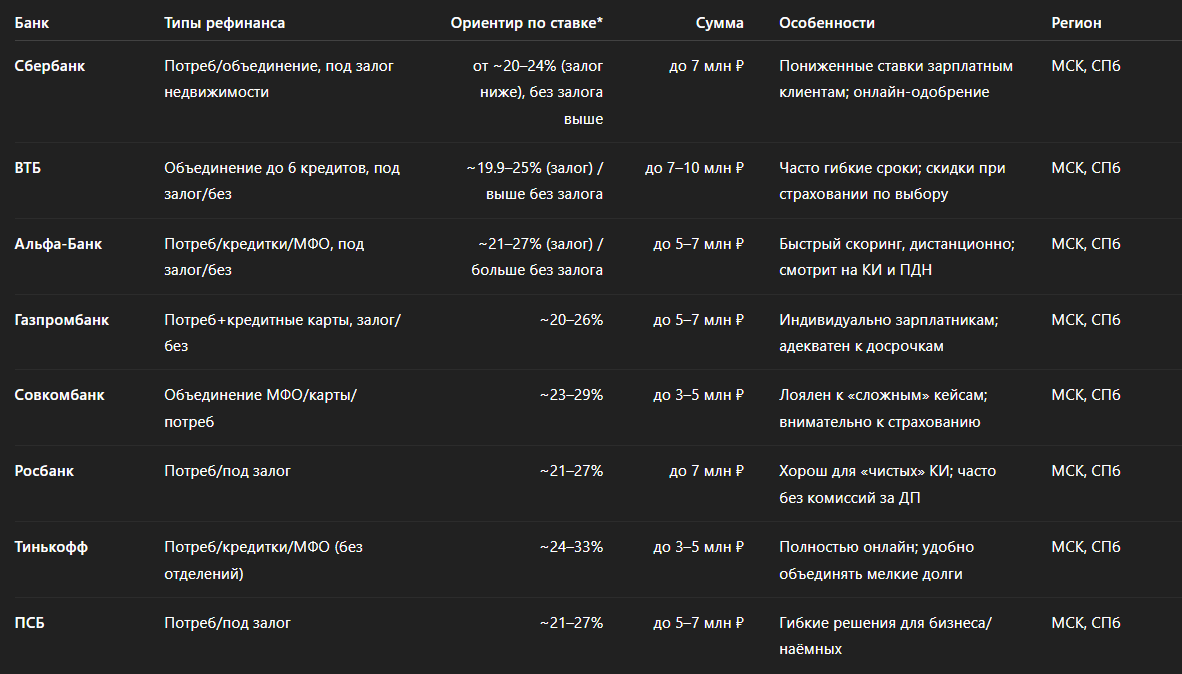Click the Газпромбанк row label
The height and width of the screenshot is (674, 1182).
tap(62, 320)
